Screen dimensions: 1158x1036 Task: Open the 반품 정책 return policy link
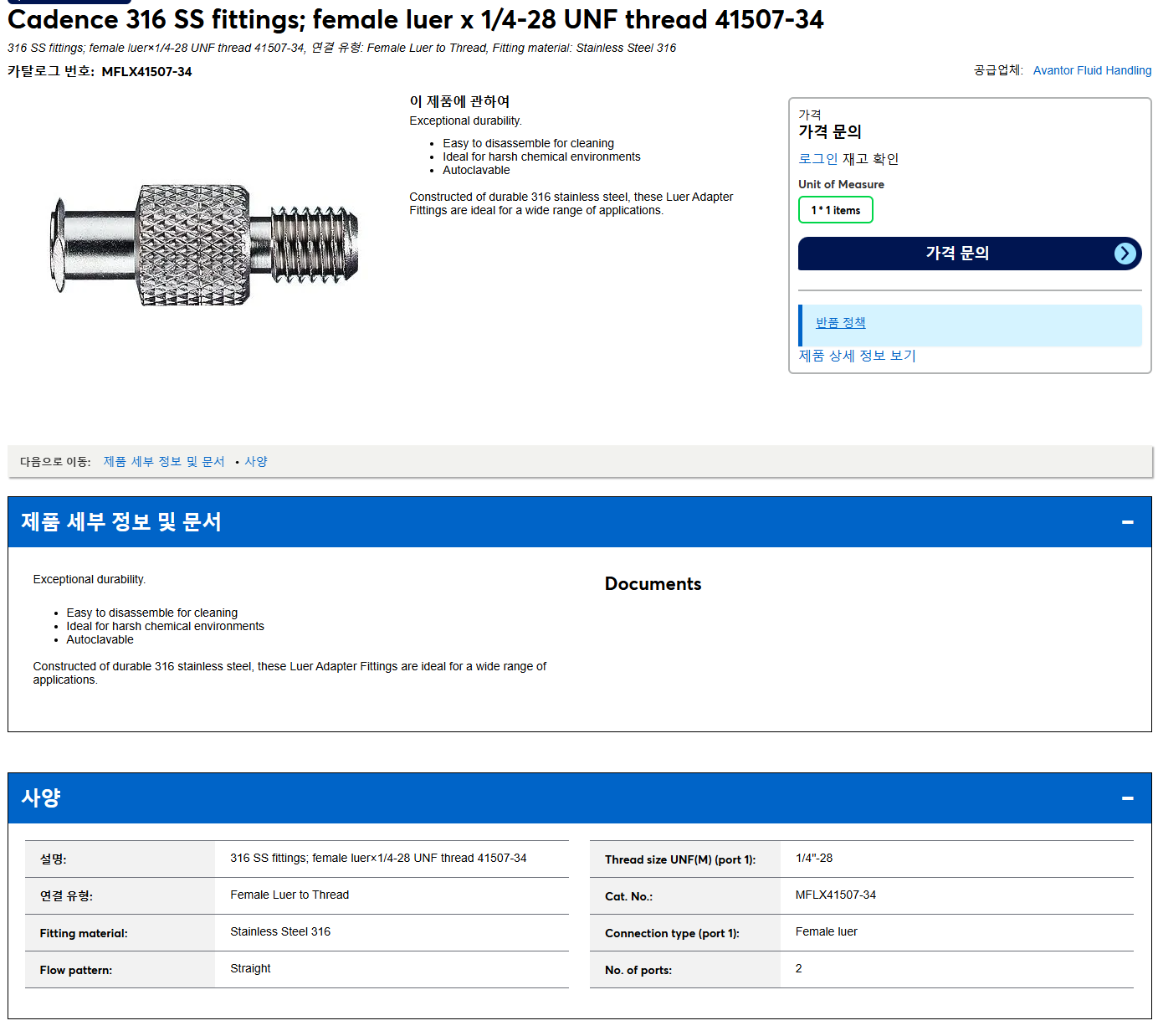pos(840,323)
